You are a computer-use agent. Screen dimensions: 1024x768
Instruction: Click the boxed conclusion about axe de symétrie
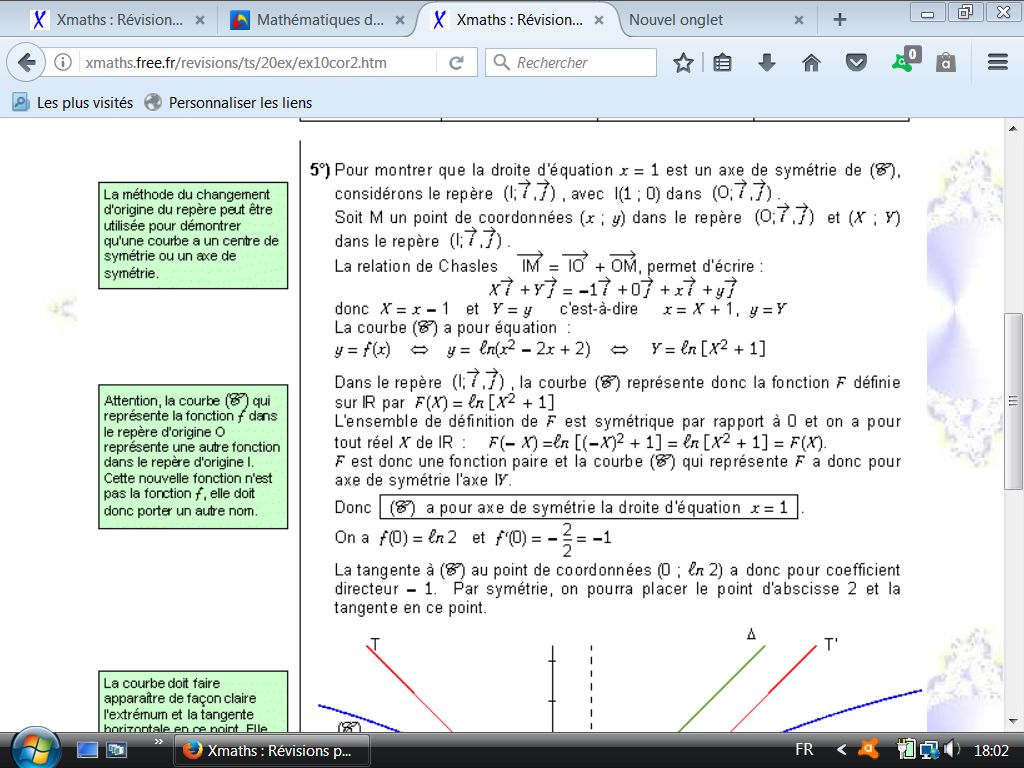pyautogui.click(x=589, y=507)
